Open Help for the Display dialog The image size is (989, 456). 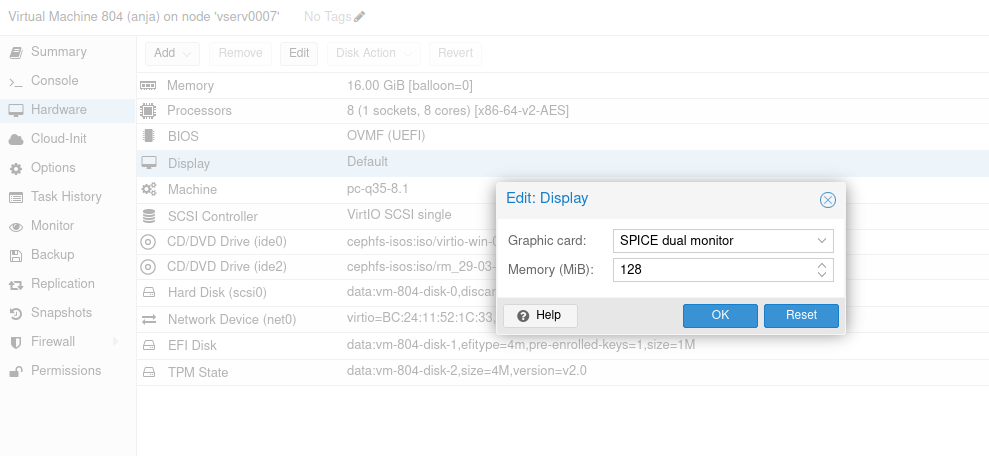[x=540, y=315]
